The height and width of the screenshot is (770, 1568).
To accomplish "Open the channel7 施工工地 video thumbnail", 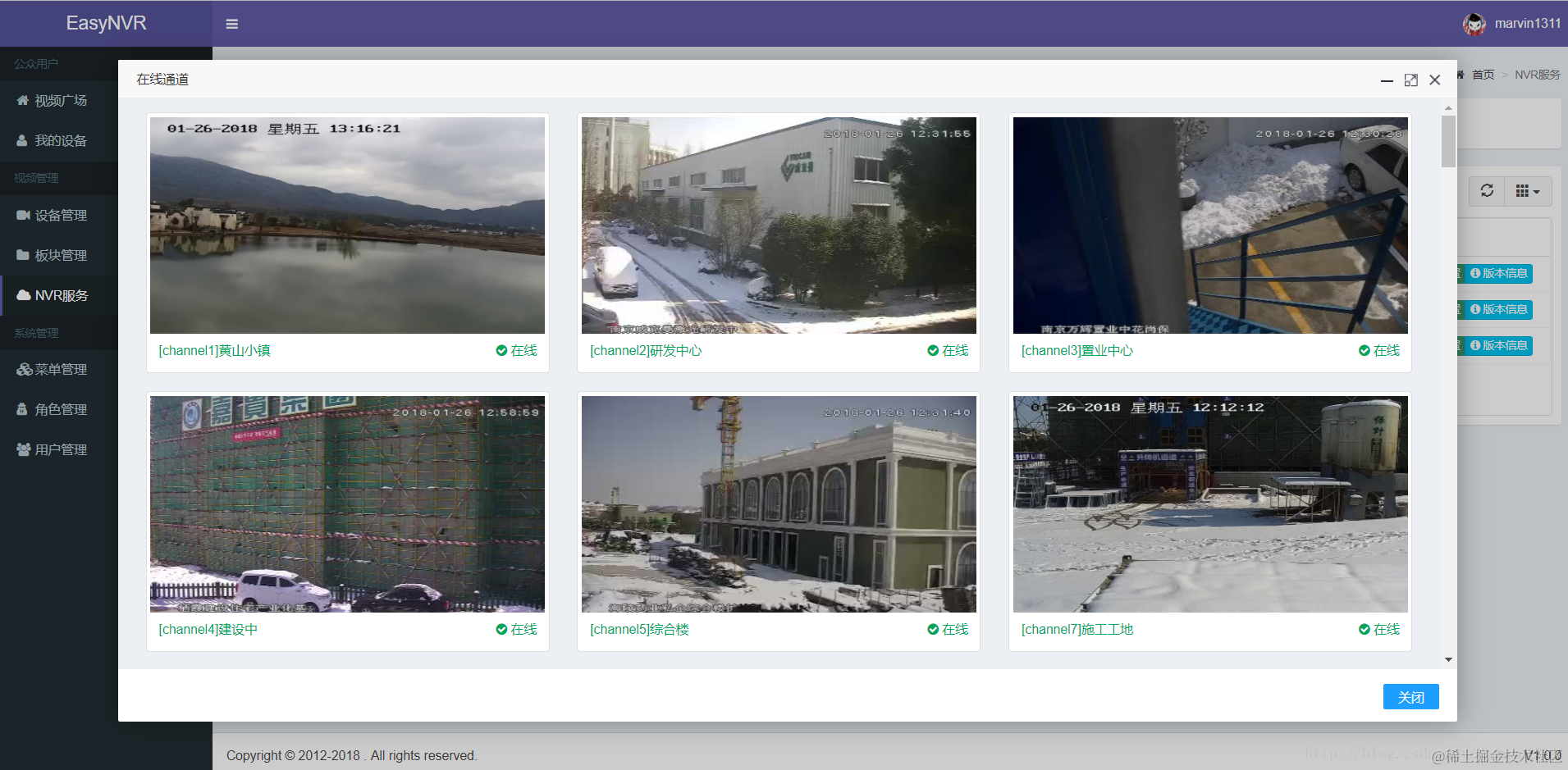I will pyautogui.click(x=1210, y=504).
